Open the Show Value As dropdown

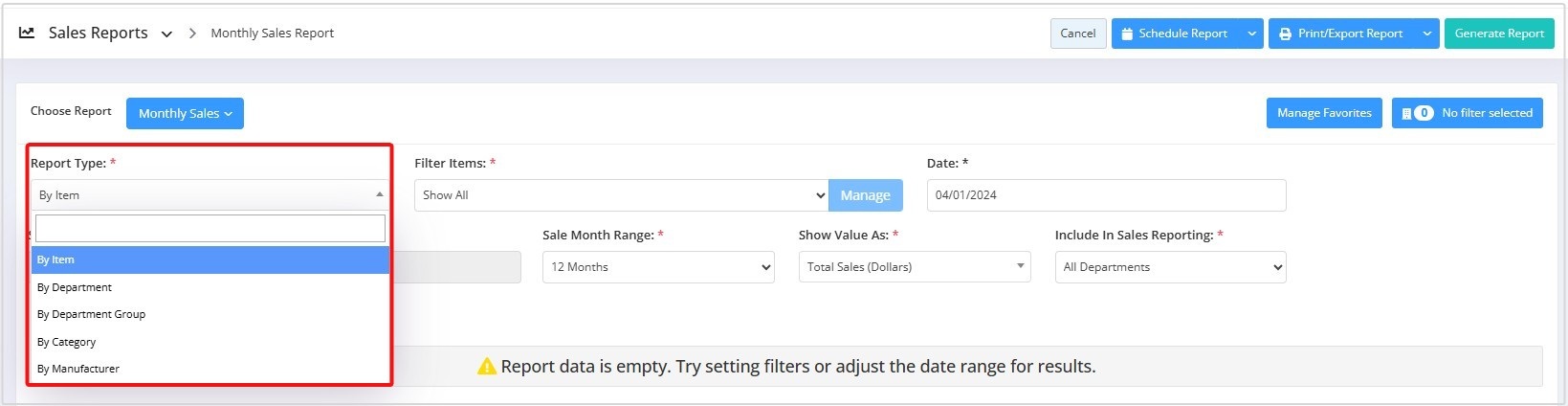(x=915, y=267)
